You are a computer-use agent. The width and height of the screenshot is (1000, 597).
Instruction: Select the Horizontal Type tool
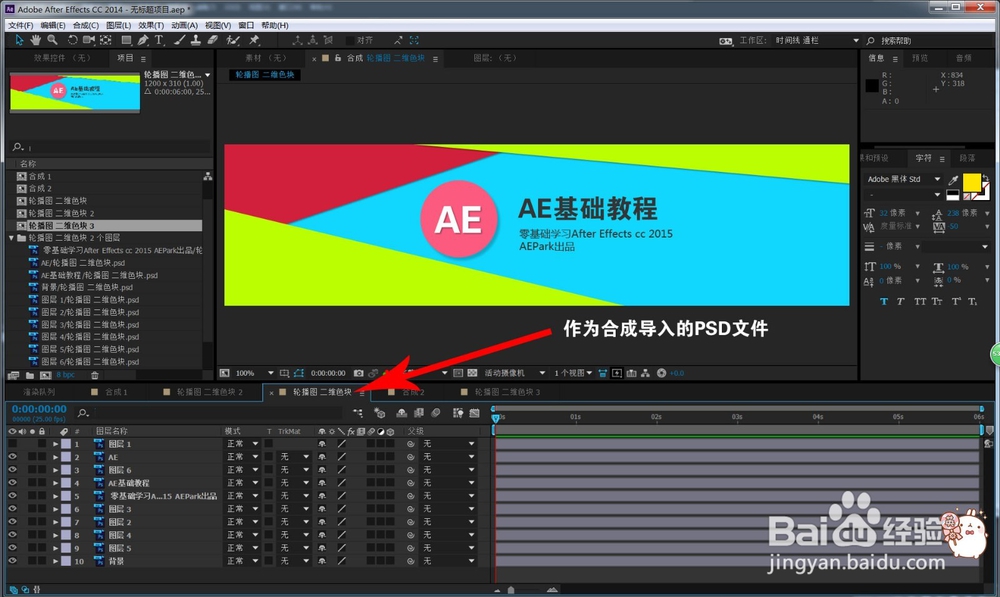click(159, 40)
